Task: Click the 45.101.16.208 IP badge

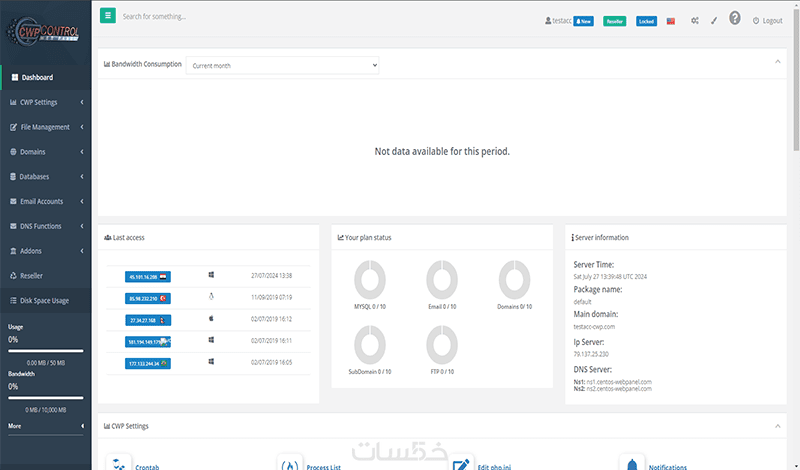Action: [x=148, y=277]
